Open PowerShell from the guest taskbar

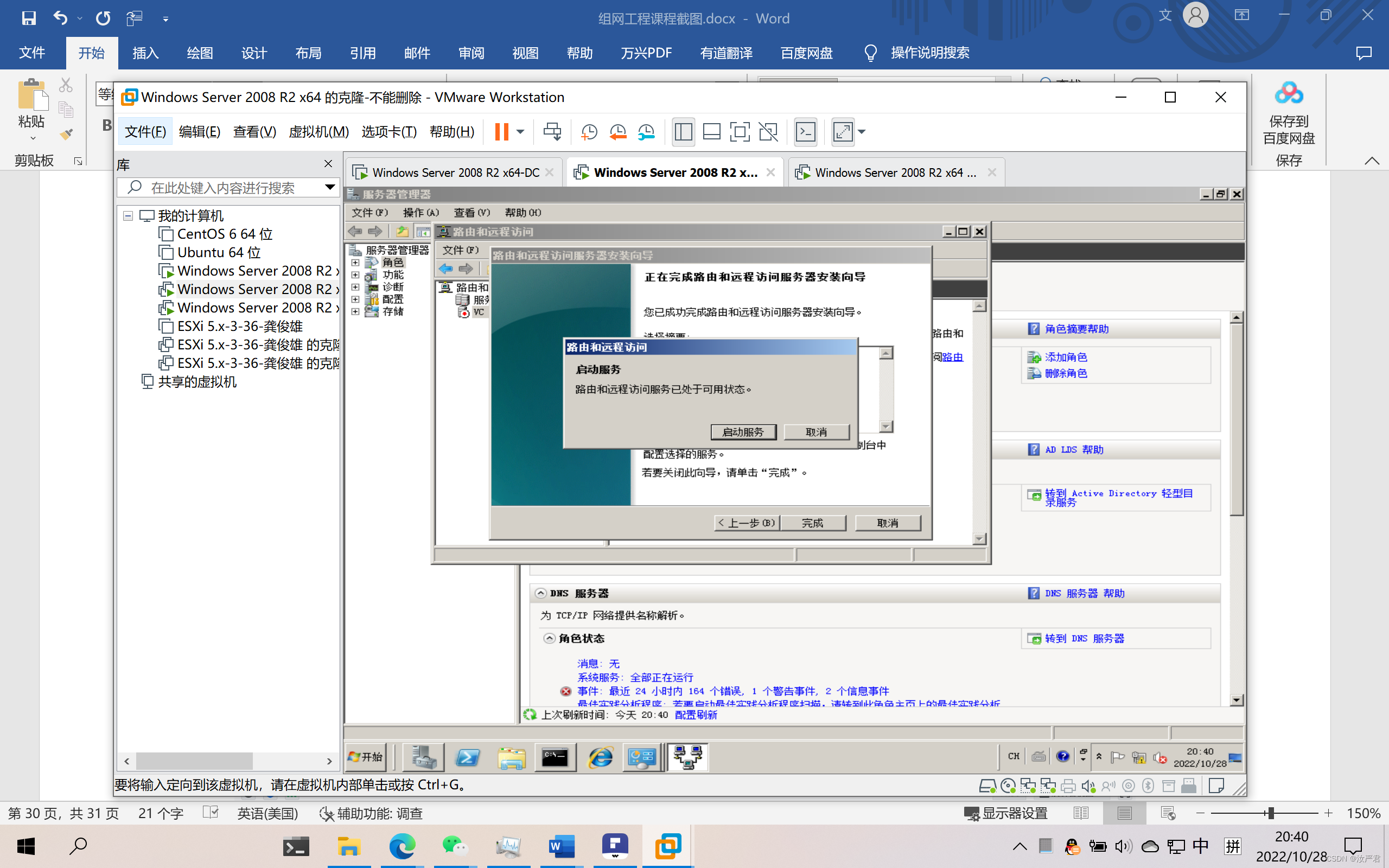coord(467,758)
